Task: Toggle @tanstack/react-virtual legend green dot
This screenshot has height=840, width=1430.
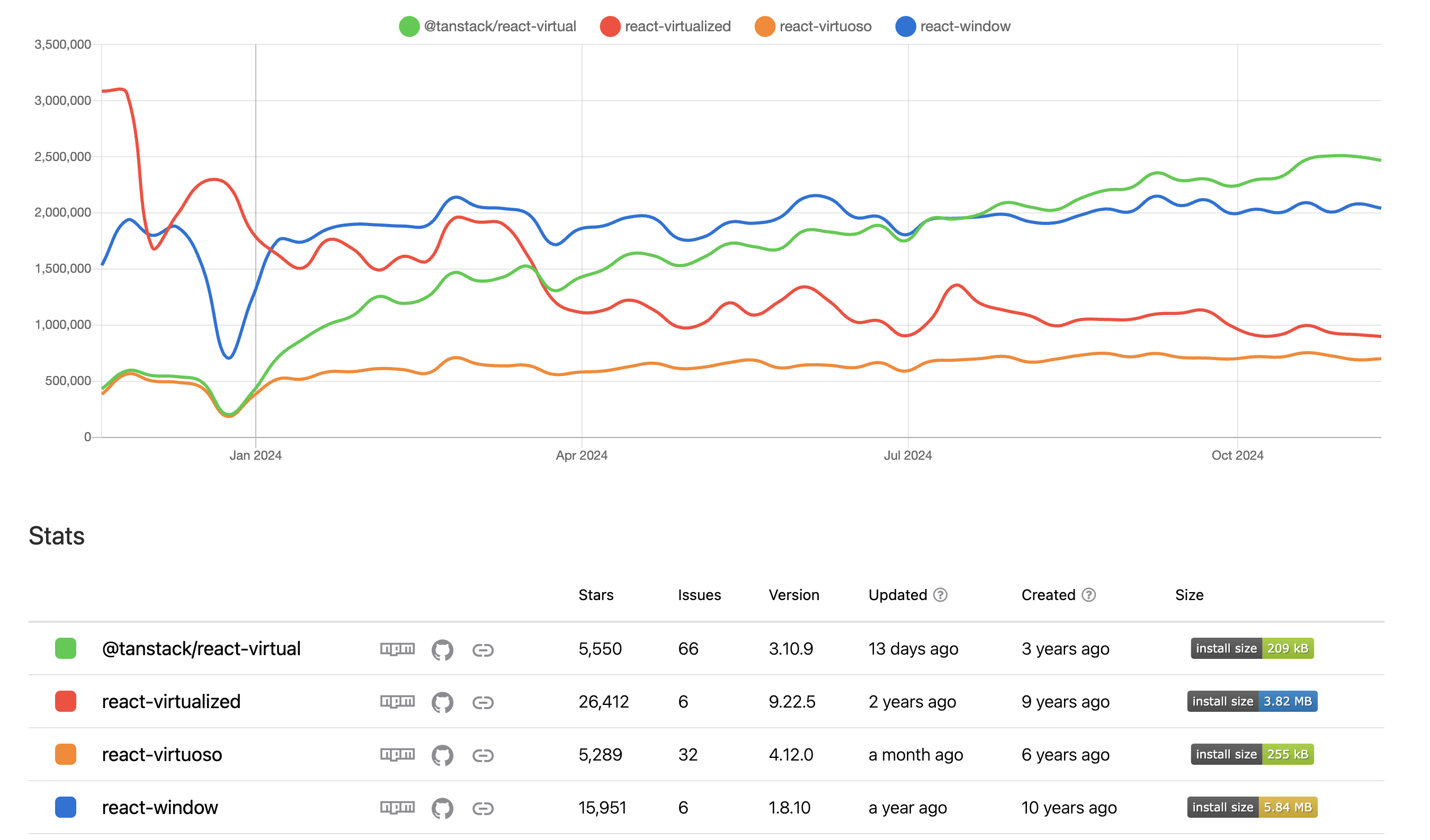Action: coord(409,26)
